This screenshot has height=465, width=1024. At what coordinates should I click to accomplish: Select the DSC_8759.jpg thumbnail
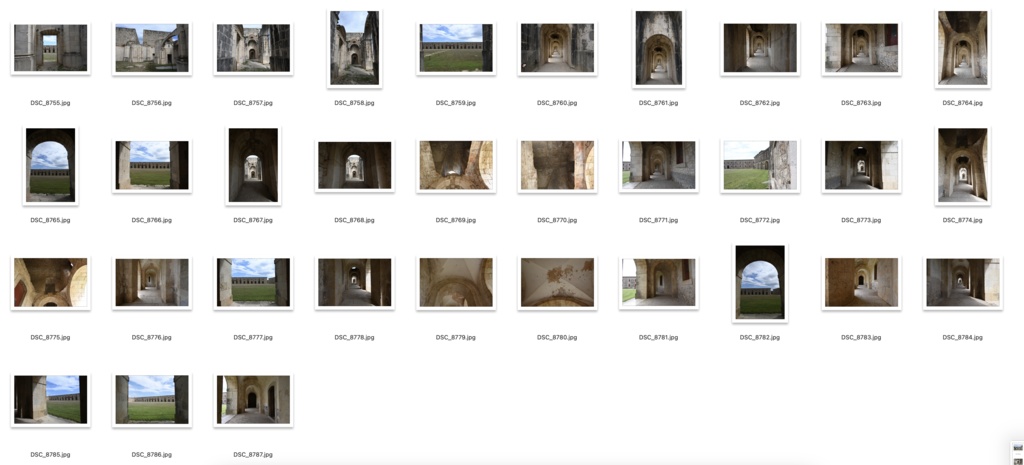tap(456, 48)
